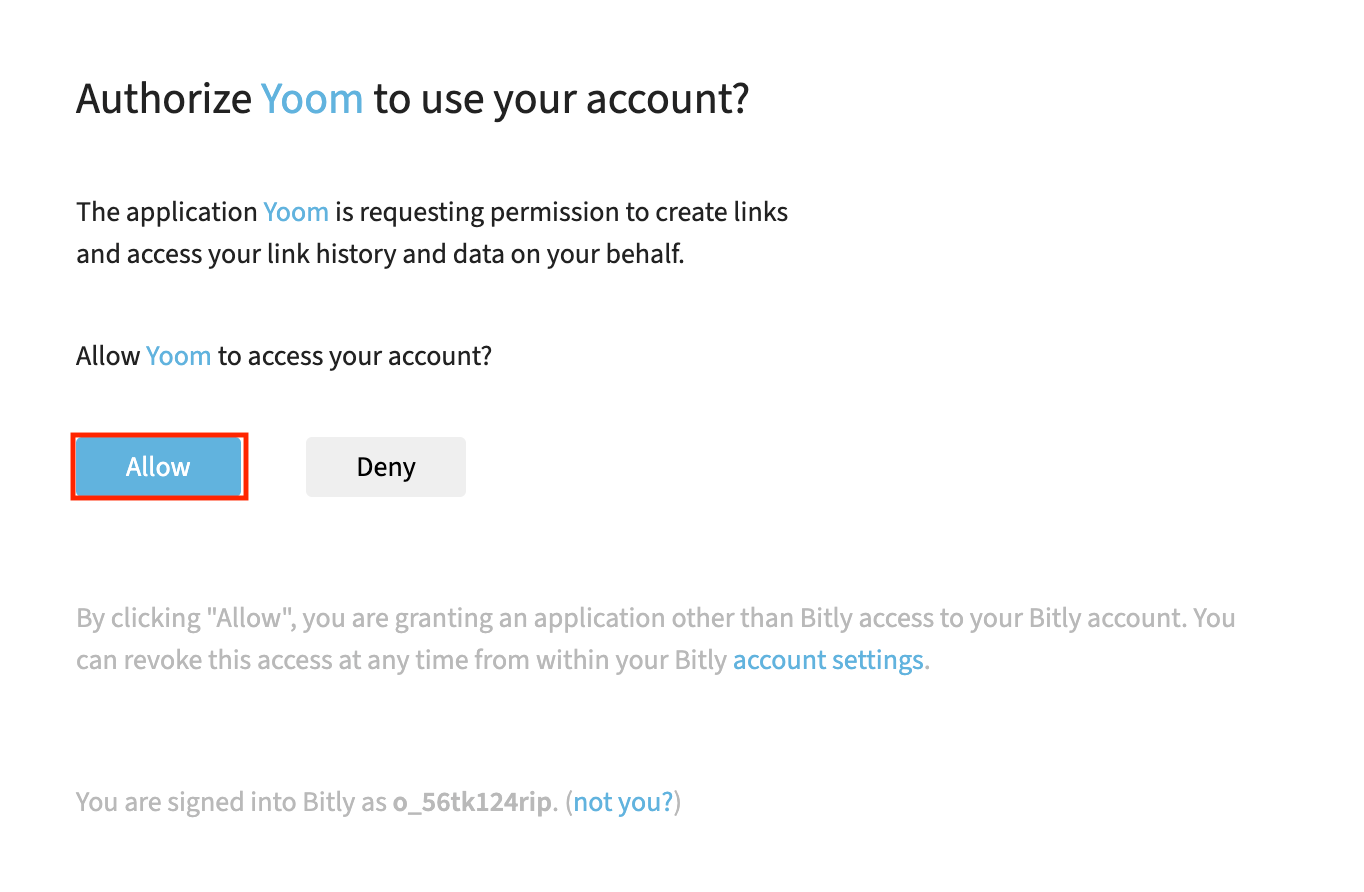Click "The application" at the description start

167,212
